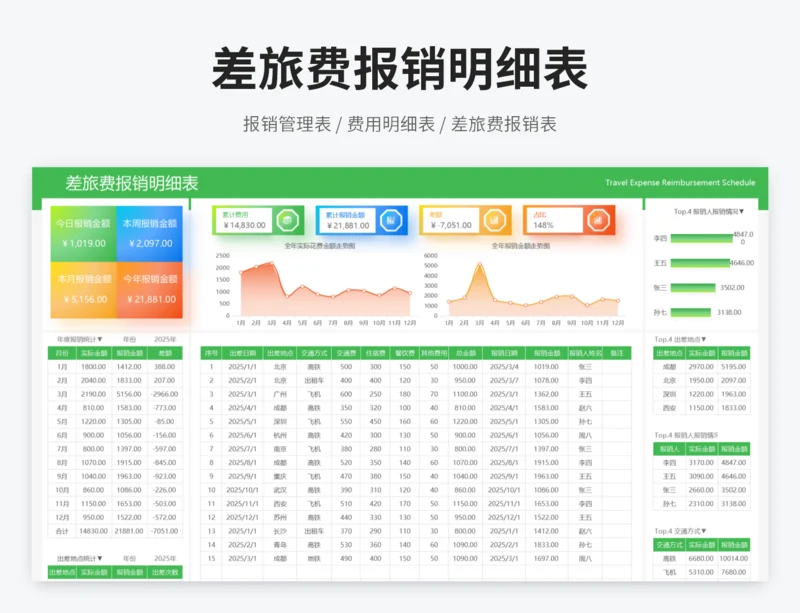800x613 pixels.
Task: Click the 住宿费 column header
Action: click(376, 353)
